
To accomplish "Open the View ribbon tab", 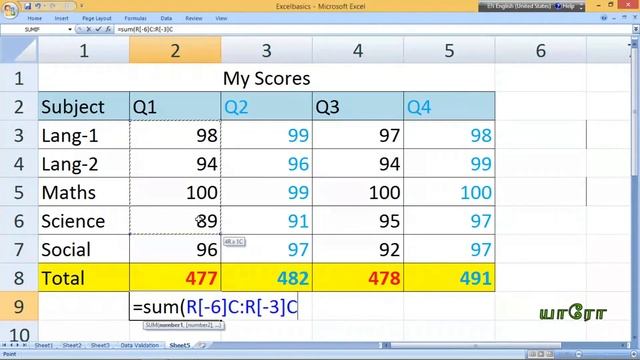I will click(221, 18).
